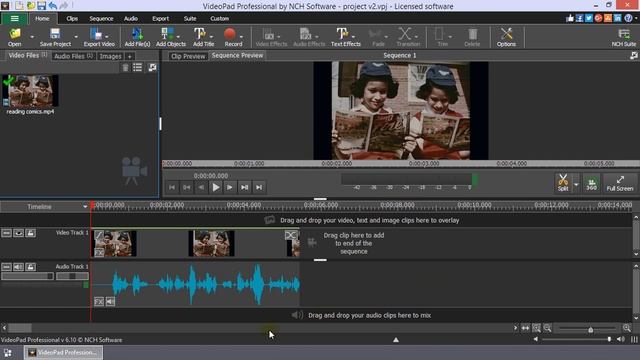Click the Split scissors icon
This screenshot has height=360, width=640.
(563, 182)
